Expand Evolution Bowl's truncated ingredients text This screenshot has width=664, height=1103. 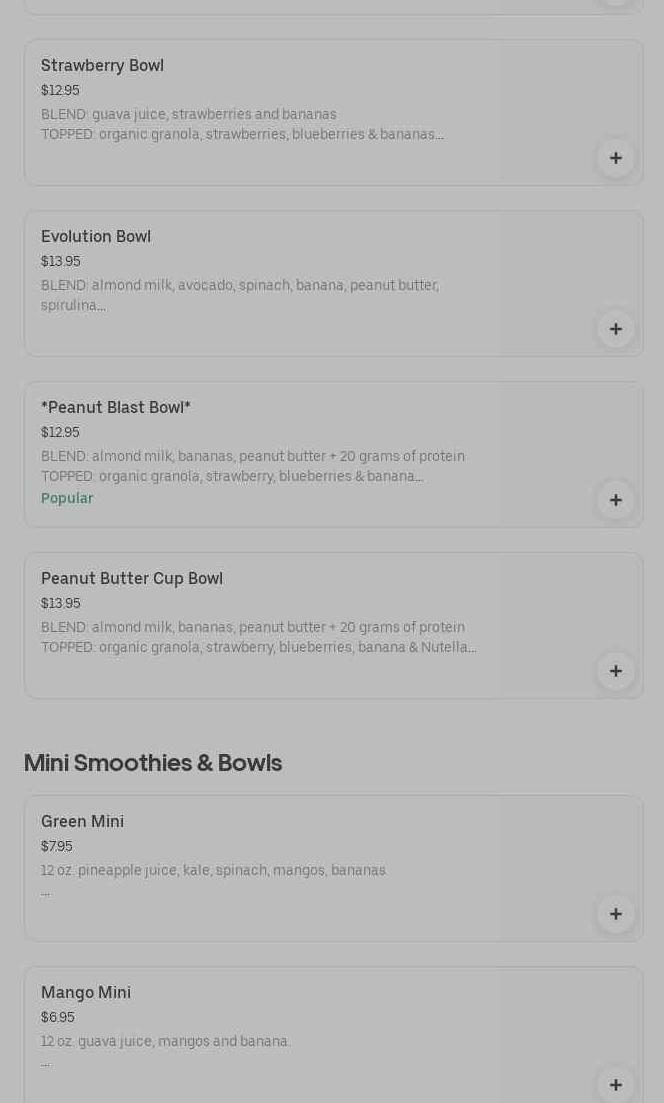[x=240, y=295]
